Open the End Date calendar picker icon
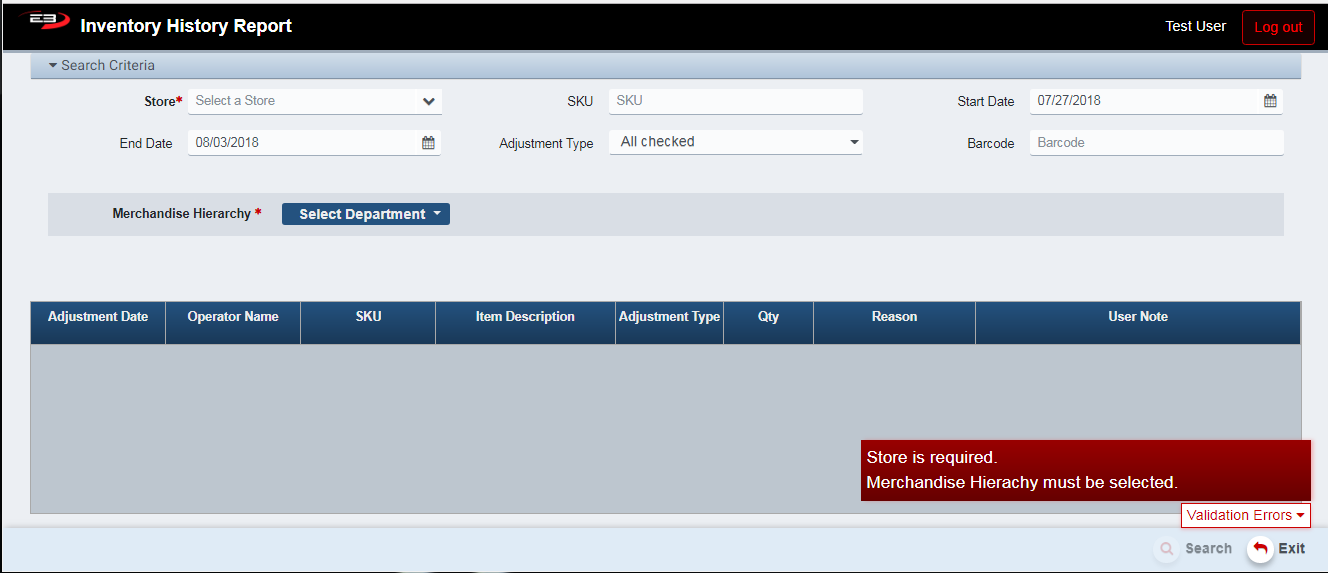Image resolution: width=1328 pixels, height=573 pixels. 428,143
